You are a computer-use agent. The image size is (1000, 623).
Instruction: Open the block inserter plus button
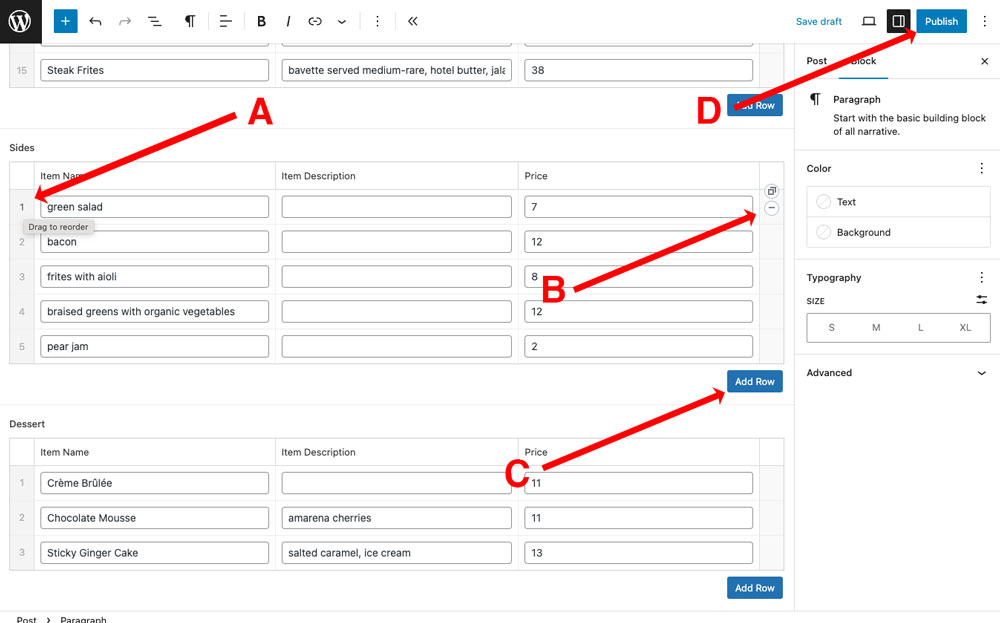click(x=65, y=21)
